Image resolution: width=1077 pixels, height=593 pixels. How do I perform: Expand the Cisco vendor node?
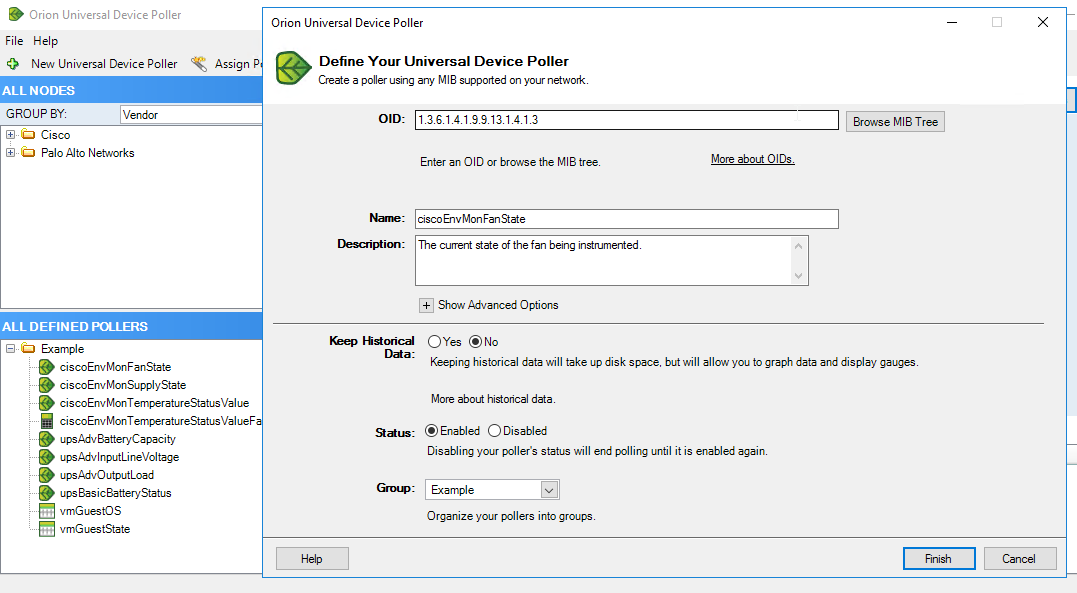pyautogui.click(x=10, y=135)
